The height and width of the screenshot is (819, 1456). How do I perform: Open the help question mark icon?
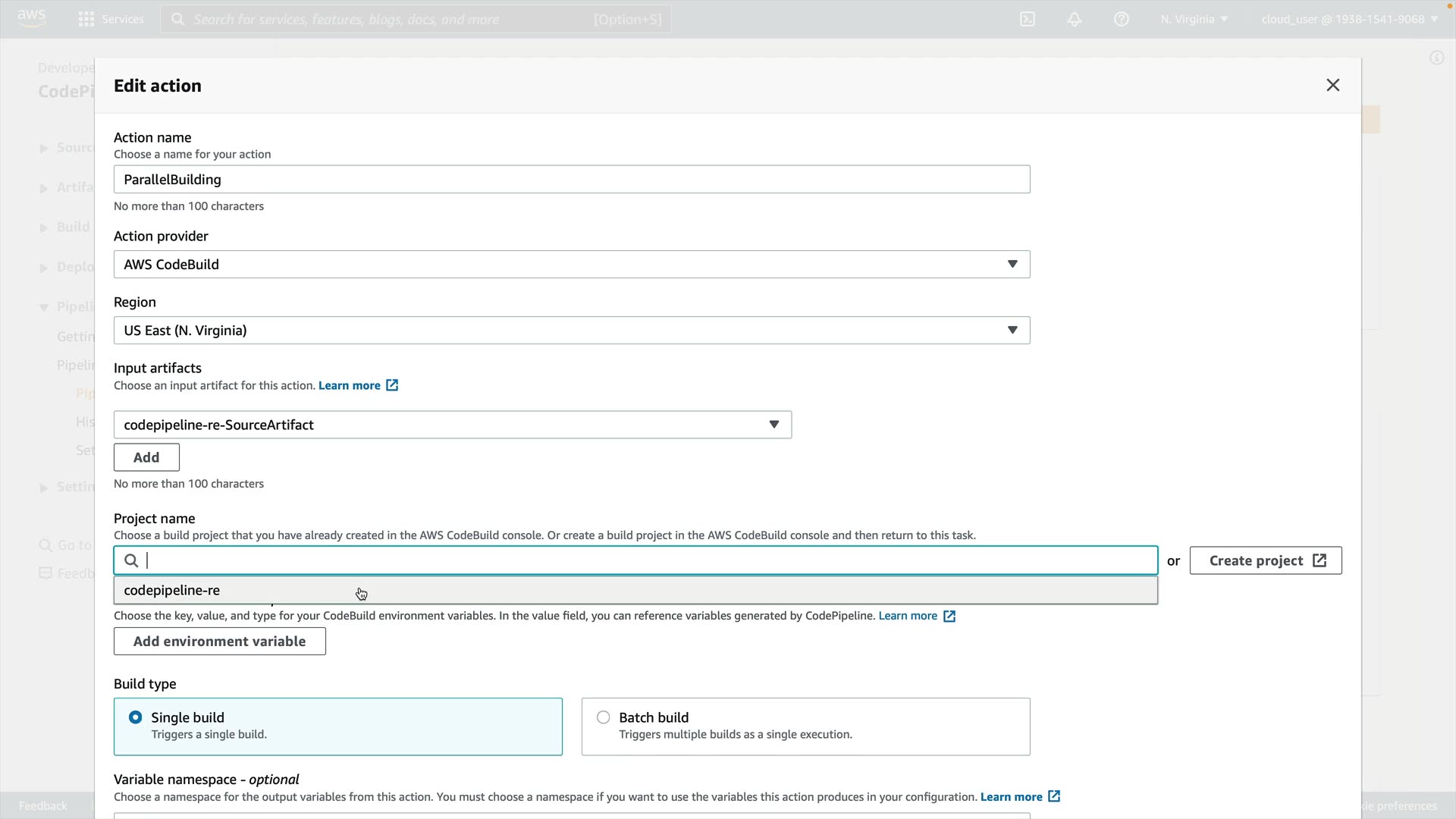coord(1122,19)
